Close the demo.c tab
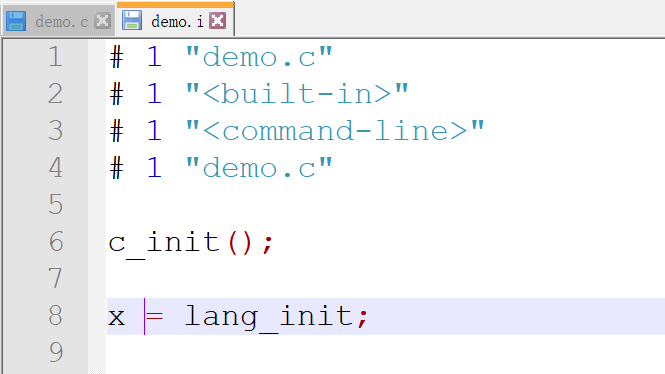This screenshot has width=665, height=374. (102, 21)
